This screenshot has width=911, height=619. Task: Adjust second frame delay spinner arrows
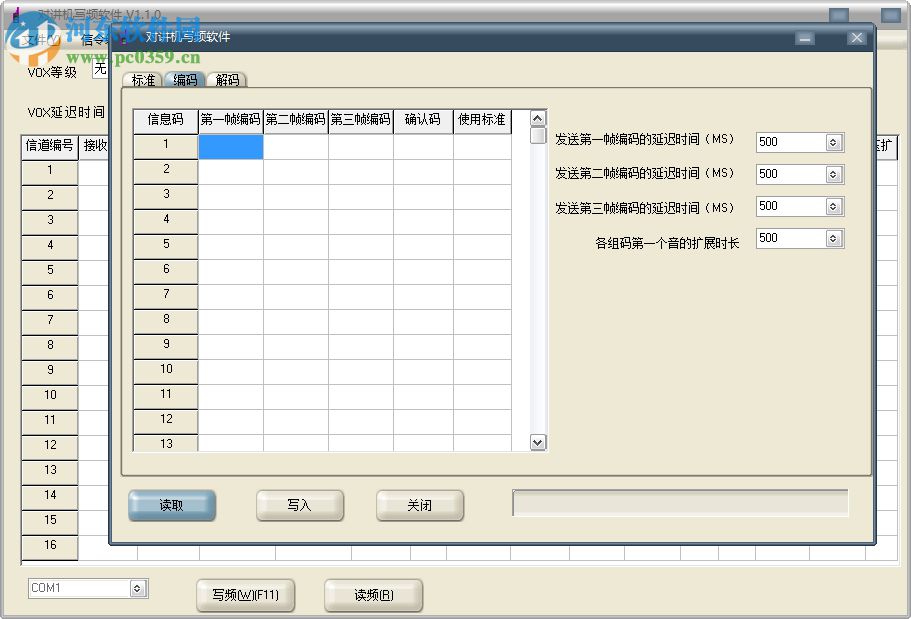click(833, 174)
